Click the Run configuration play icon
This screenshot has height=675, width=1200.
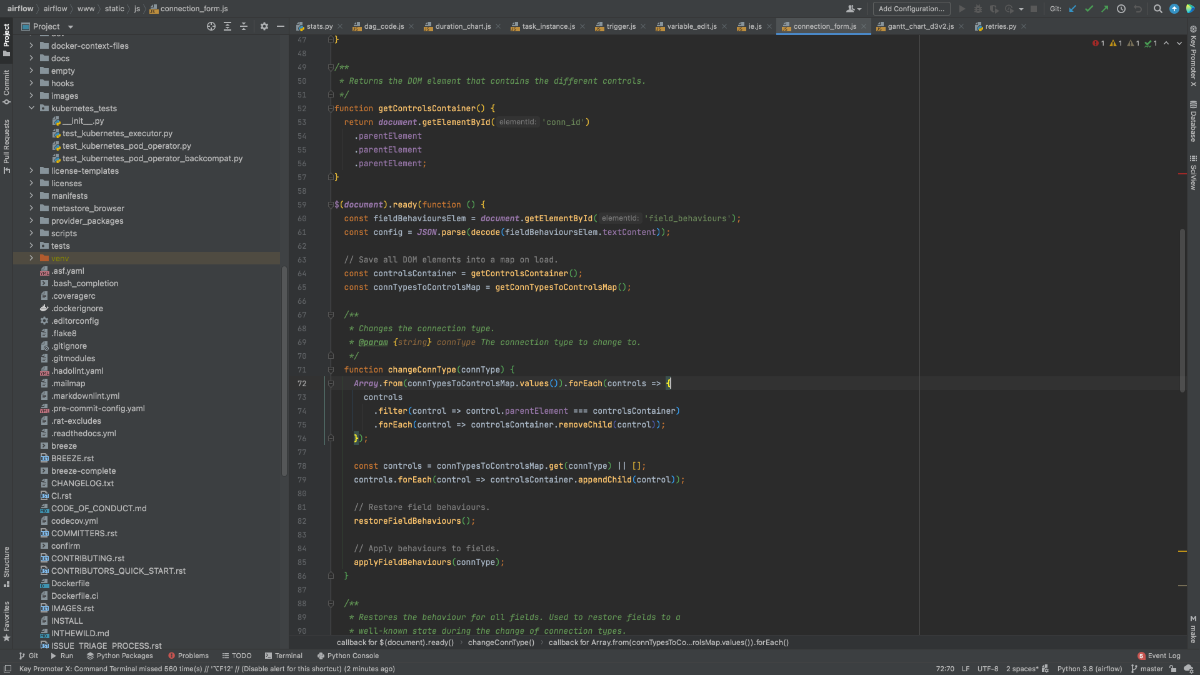962,9
